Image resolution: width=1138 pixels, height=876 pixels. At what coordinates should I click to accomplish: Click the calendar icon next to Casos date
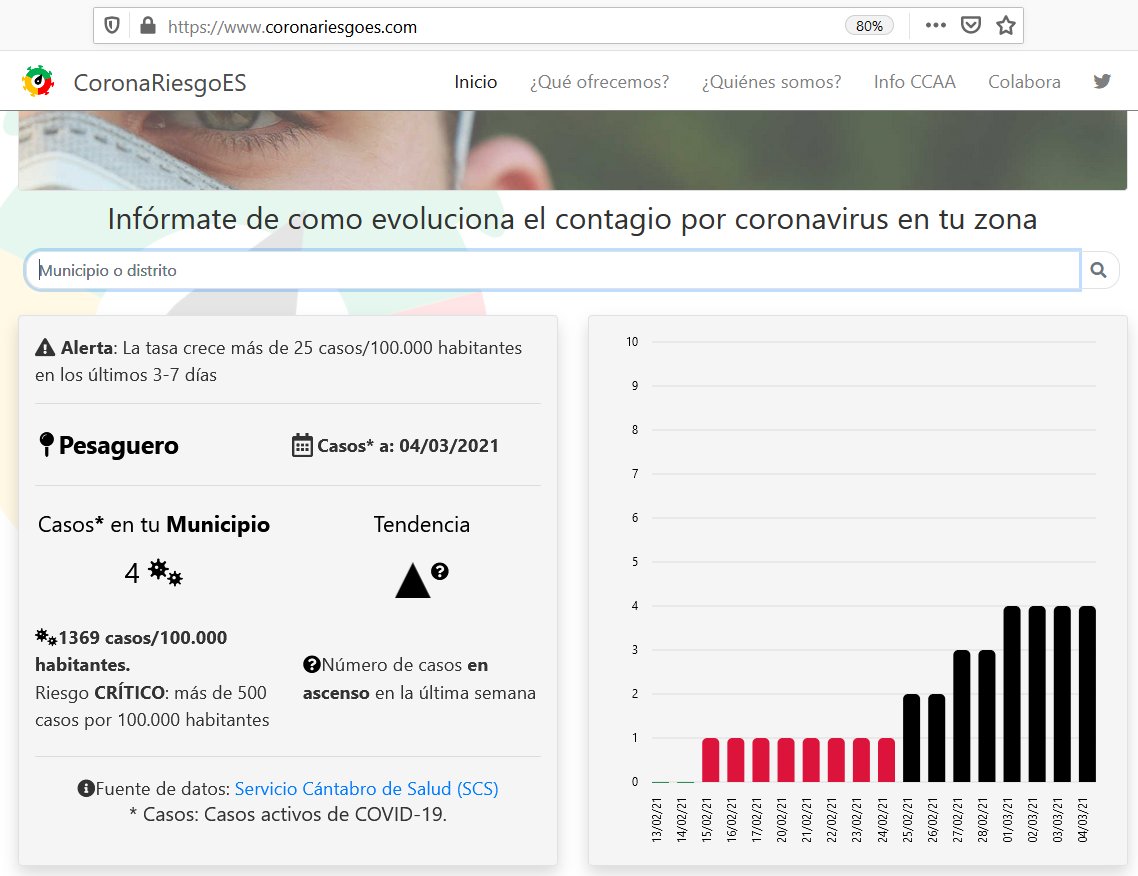(302, 445)
